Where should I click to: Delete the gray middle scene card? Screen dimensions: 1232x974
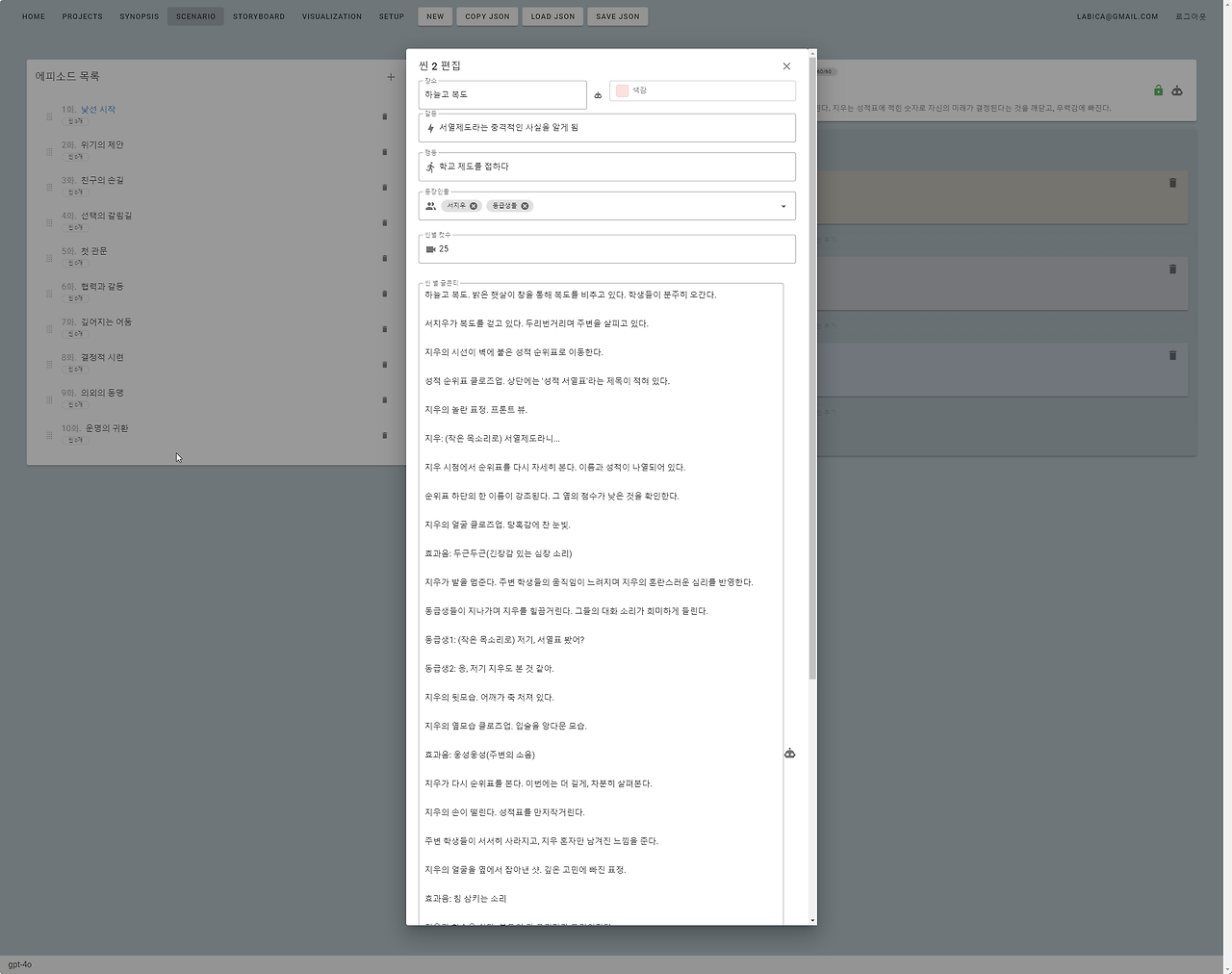coord(1172,269)
